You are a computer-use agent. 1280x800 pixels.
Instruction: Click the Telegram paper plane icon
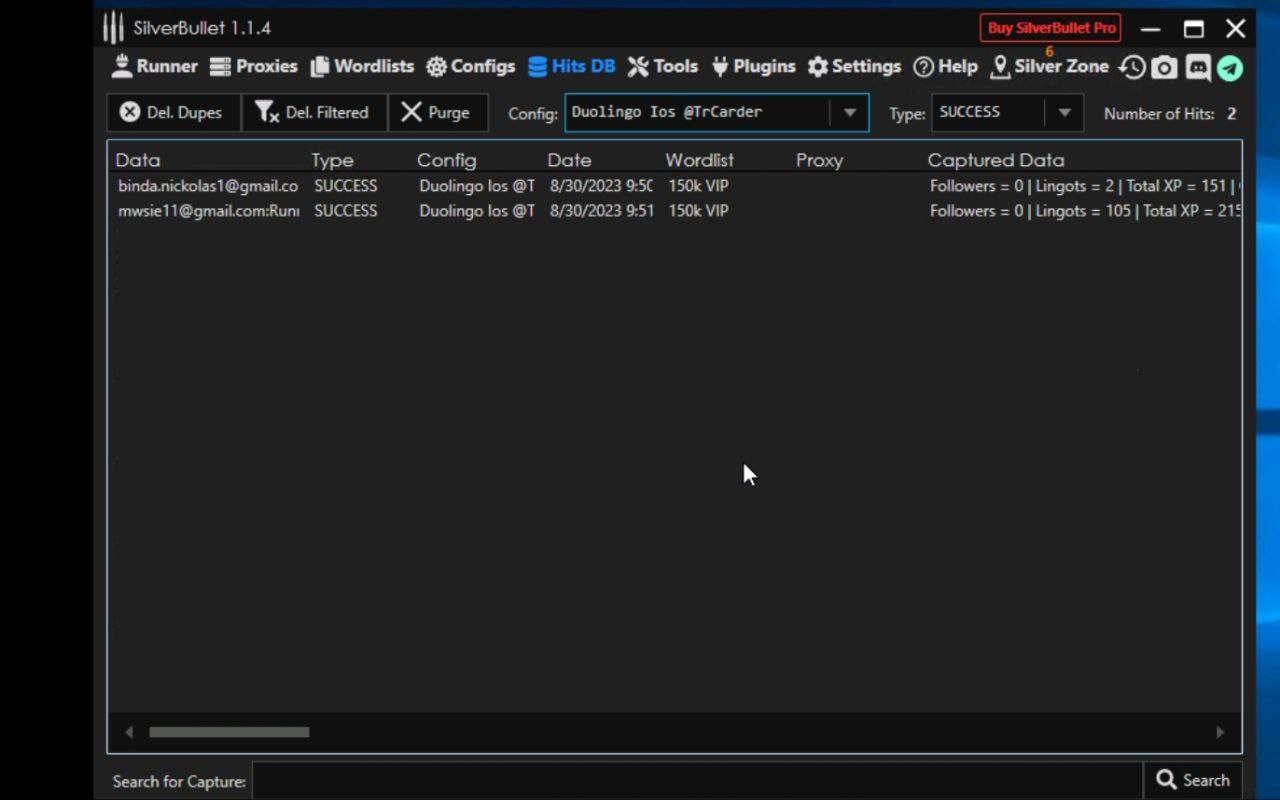[1230, 67]
